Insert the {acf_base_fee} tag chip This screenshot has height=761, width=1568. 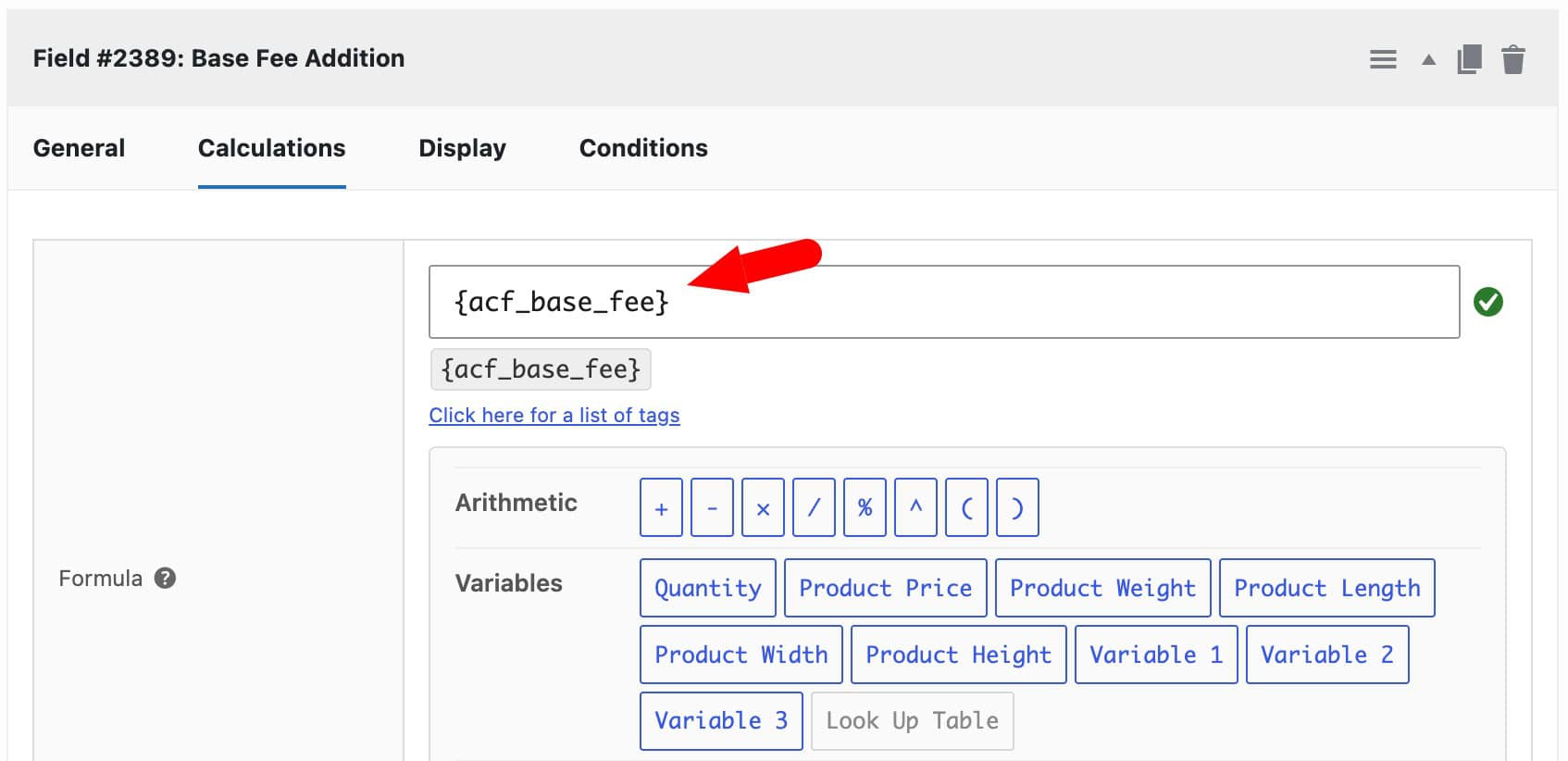pyautogui.click(x=541, y=369)
